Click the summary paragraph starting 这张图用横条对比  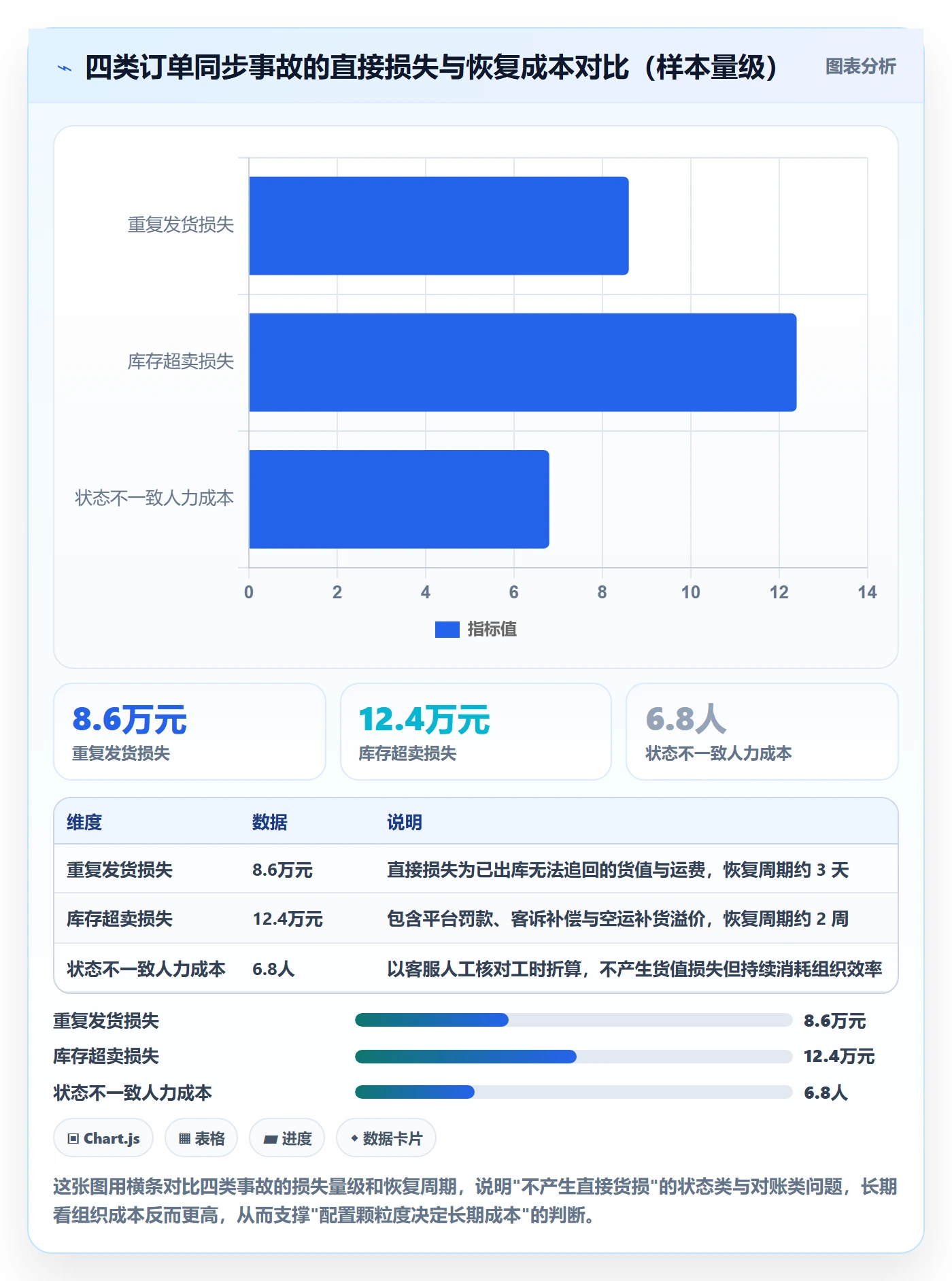tap(475, 1201)
